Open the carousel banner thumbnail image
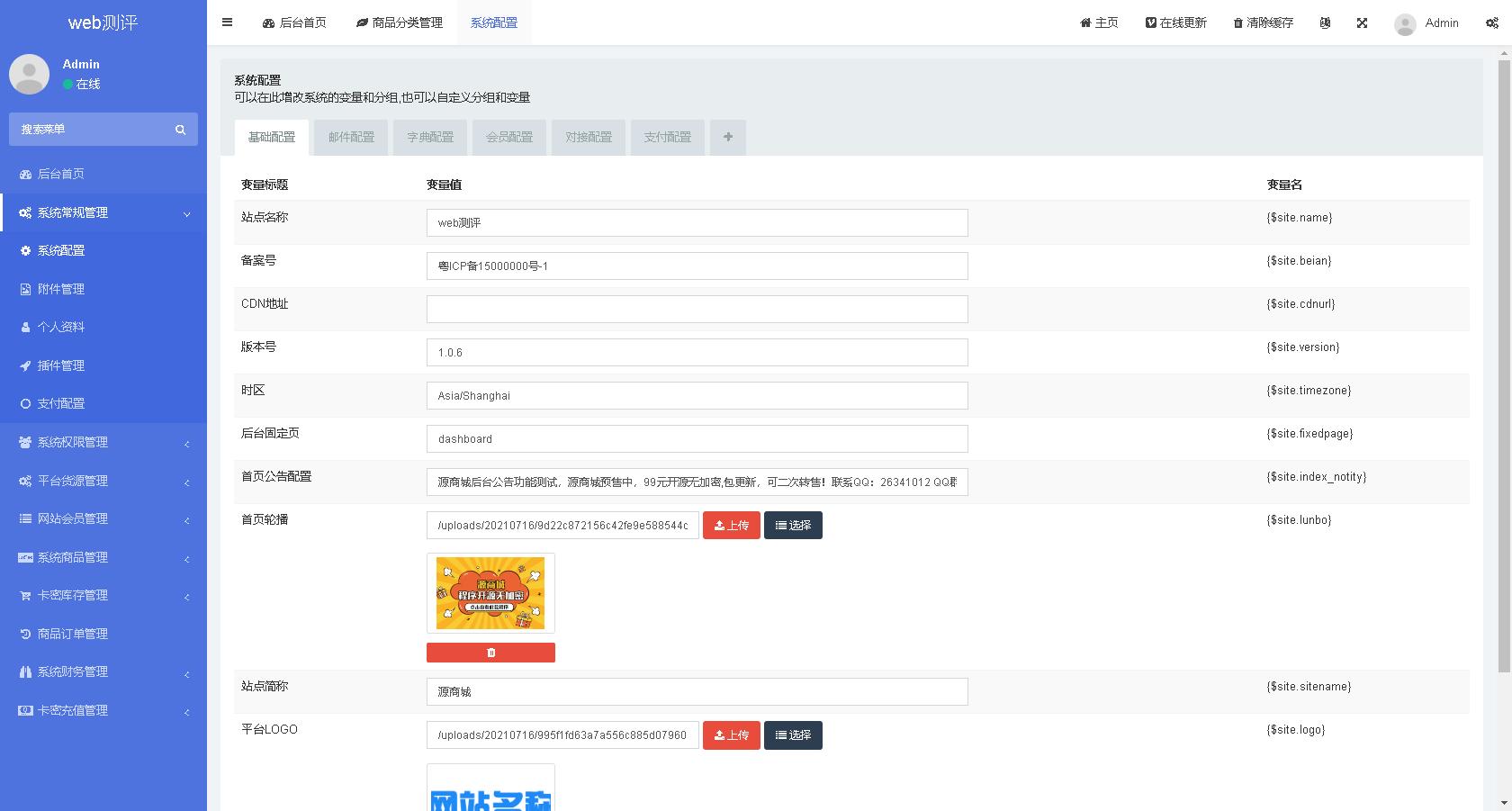 [490, 593]
